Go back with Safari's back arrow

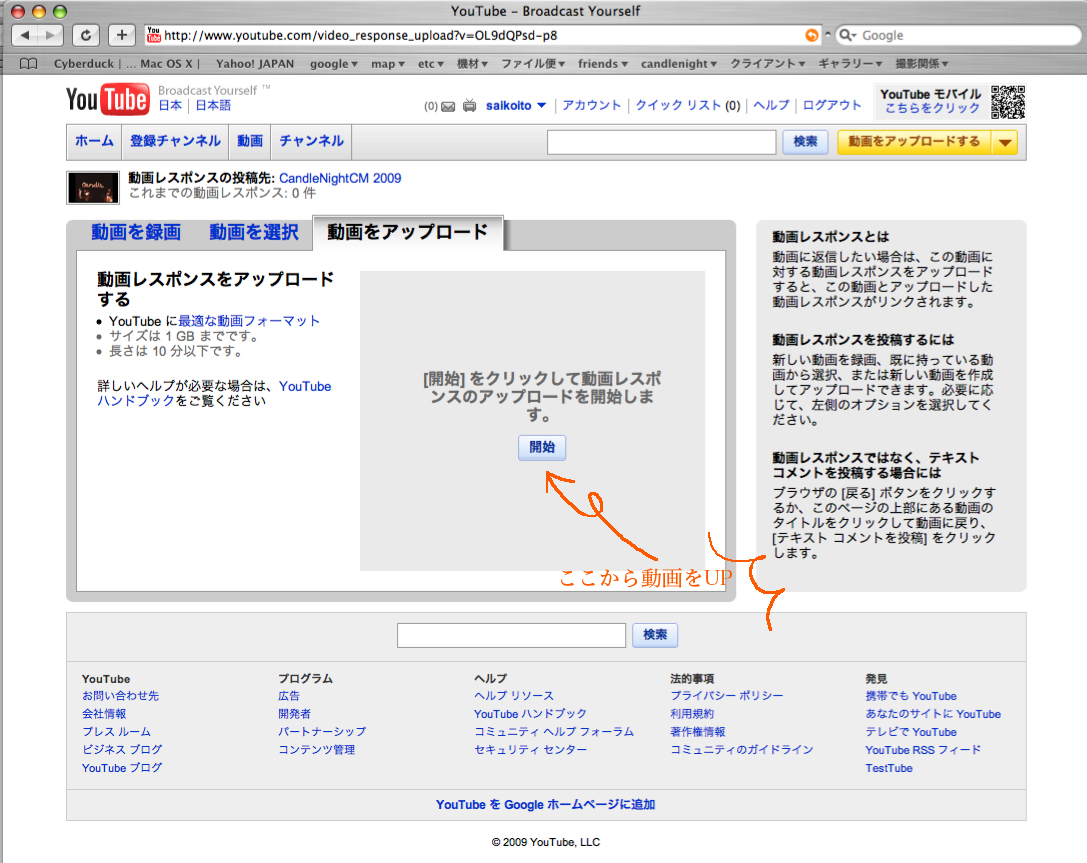point(25,35)
